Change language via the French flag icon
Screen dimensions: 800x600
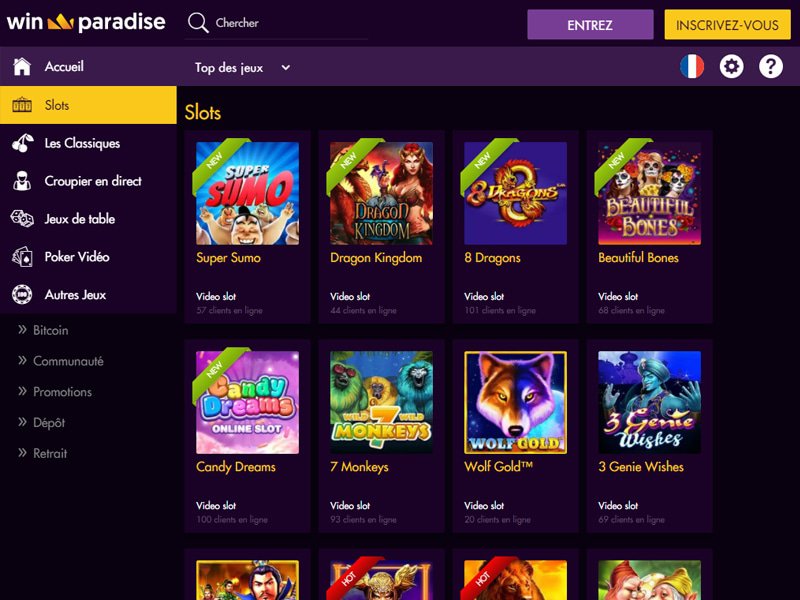[x=692, y=66]
